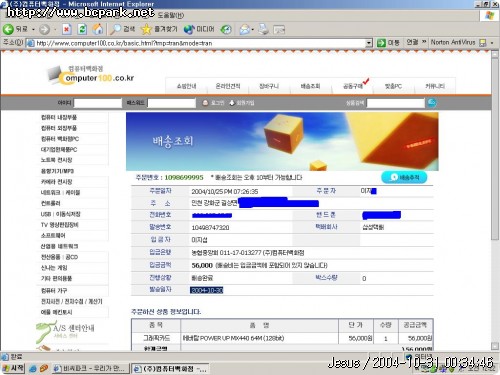Click the Mail envelope toolbar icon

pos(245,30)
